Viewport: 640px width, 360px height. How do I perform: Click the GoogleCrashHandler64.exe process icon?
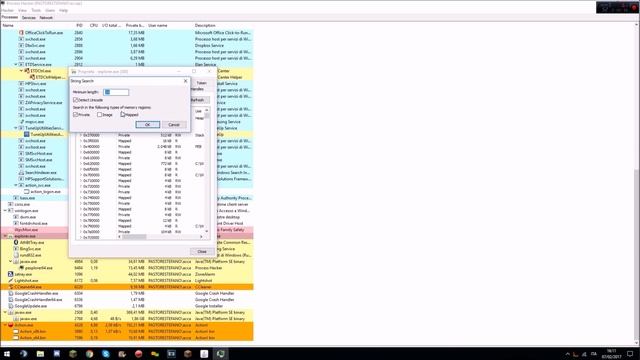click(11, 300)
